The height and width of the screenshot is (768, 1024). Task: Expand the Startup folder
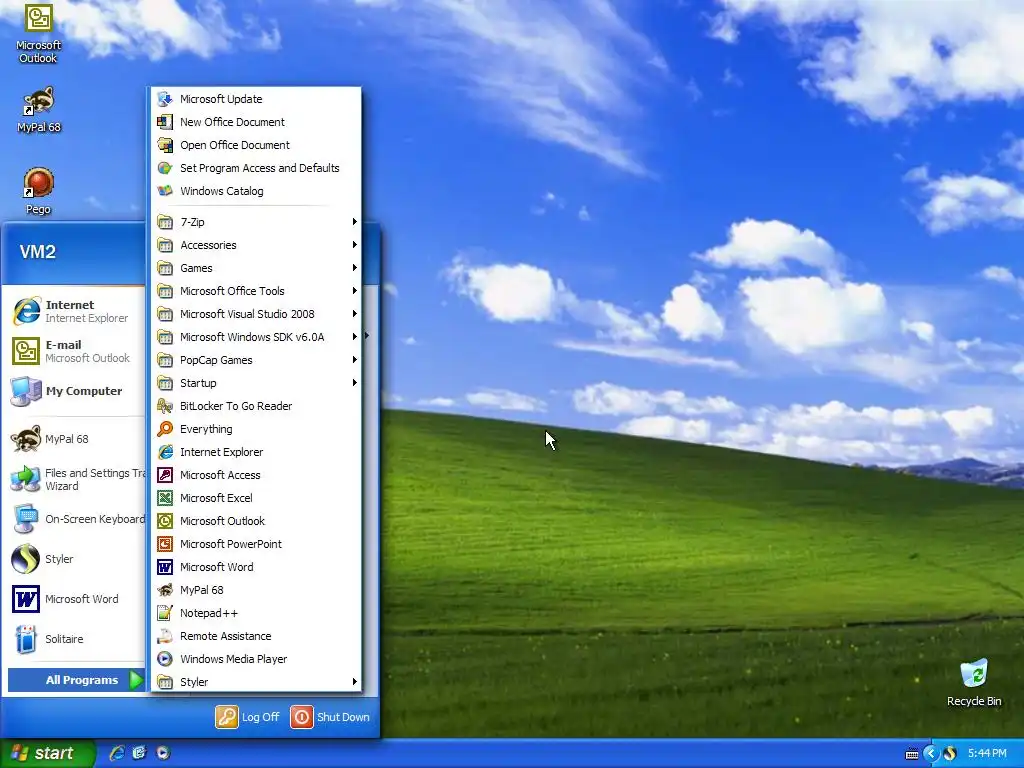tap(255, 383)
